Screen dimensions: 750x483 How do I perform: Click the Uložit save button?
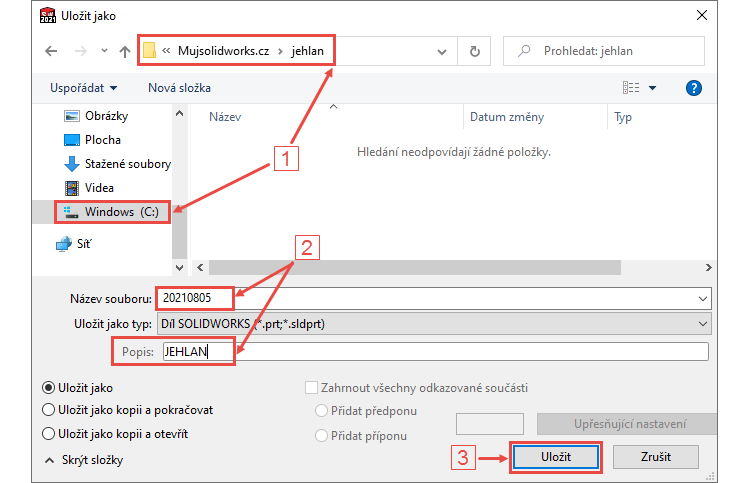point(556,457)
